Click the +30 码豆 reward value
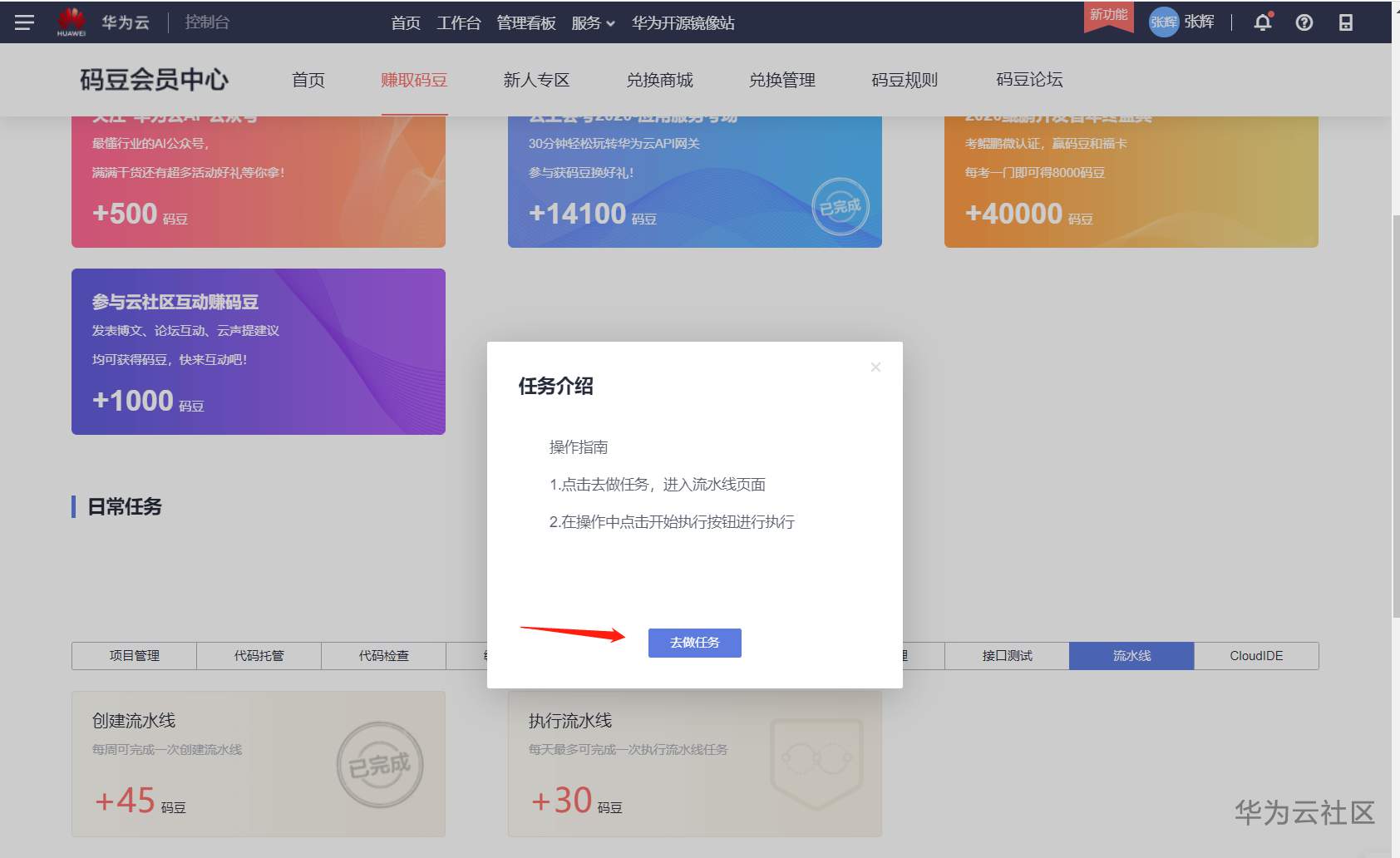The height and width of the screenshot is (858, 1400). 576,801
